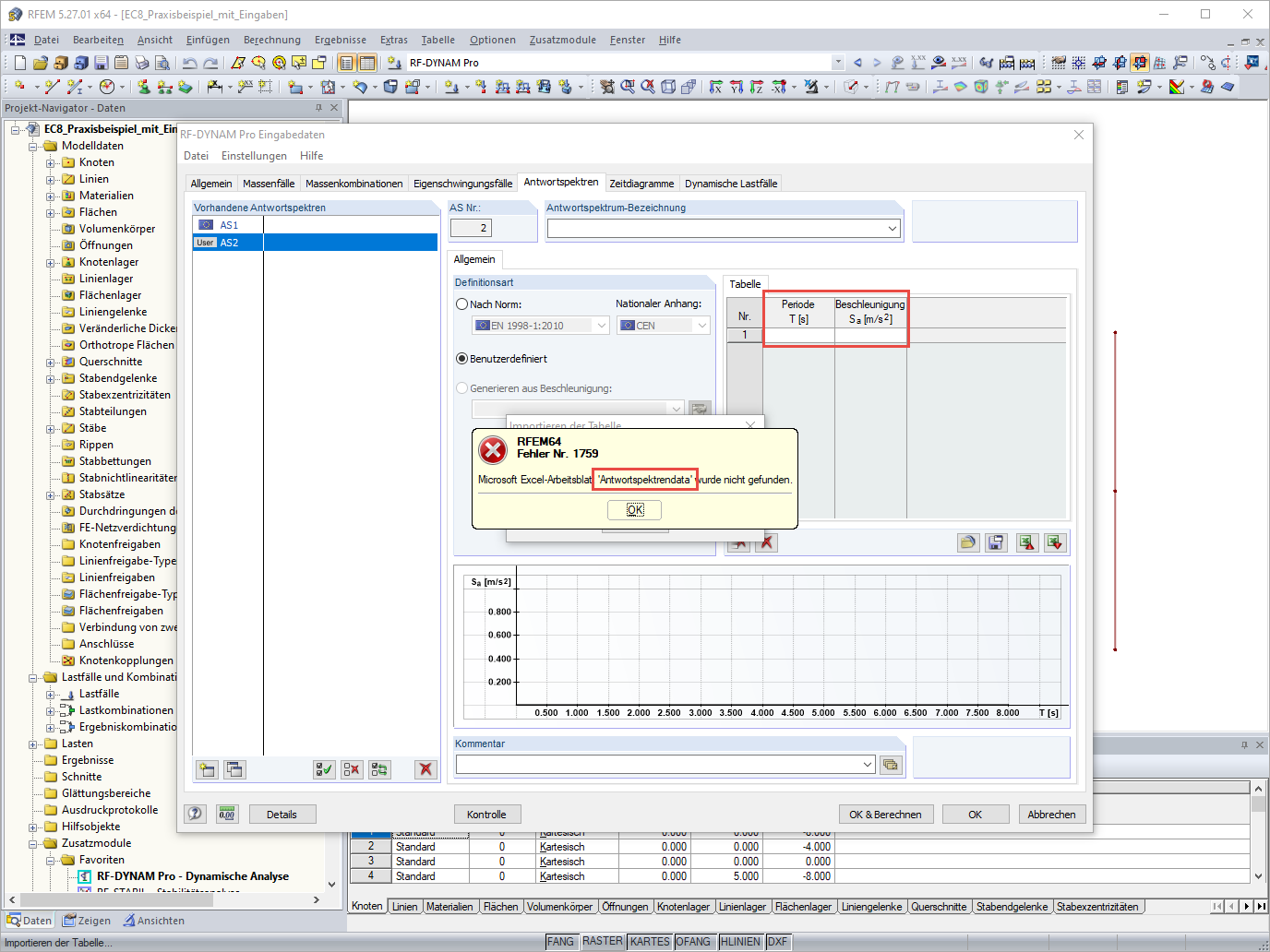The image size is (1270, 952).
Task: Select all spectra using the check-all icon
Action: coord(324,769)
